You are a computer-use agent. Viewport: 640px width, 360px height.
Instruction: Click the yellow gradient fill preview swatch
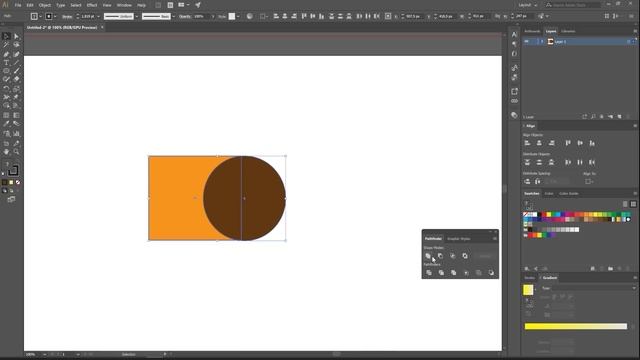tap(528, 290)
